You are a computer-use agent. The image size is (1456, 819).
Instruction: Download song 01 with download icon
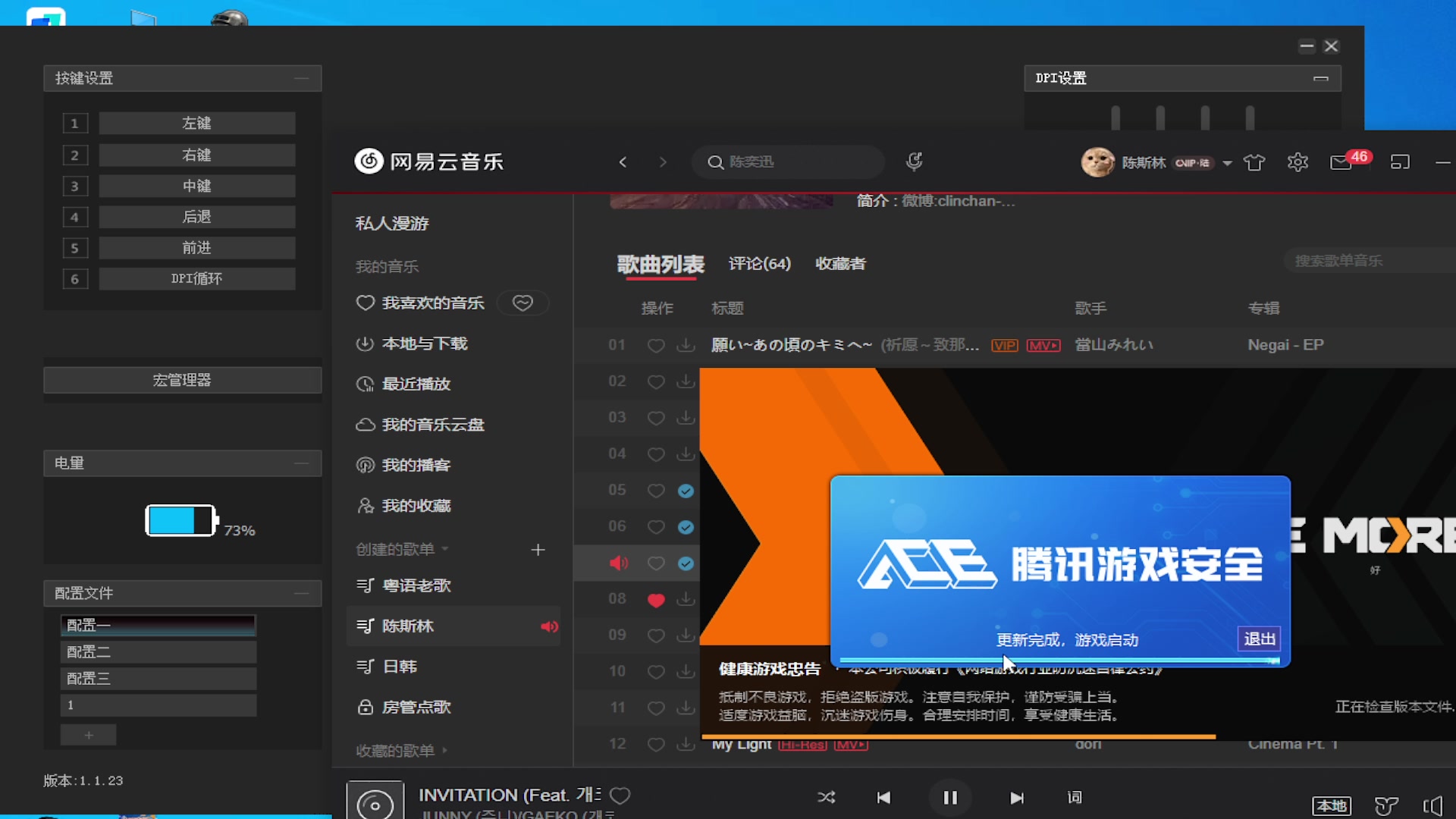coord(686,345)
